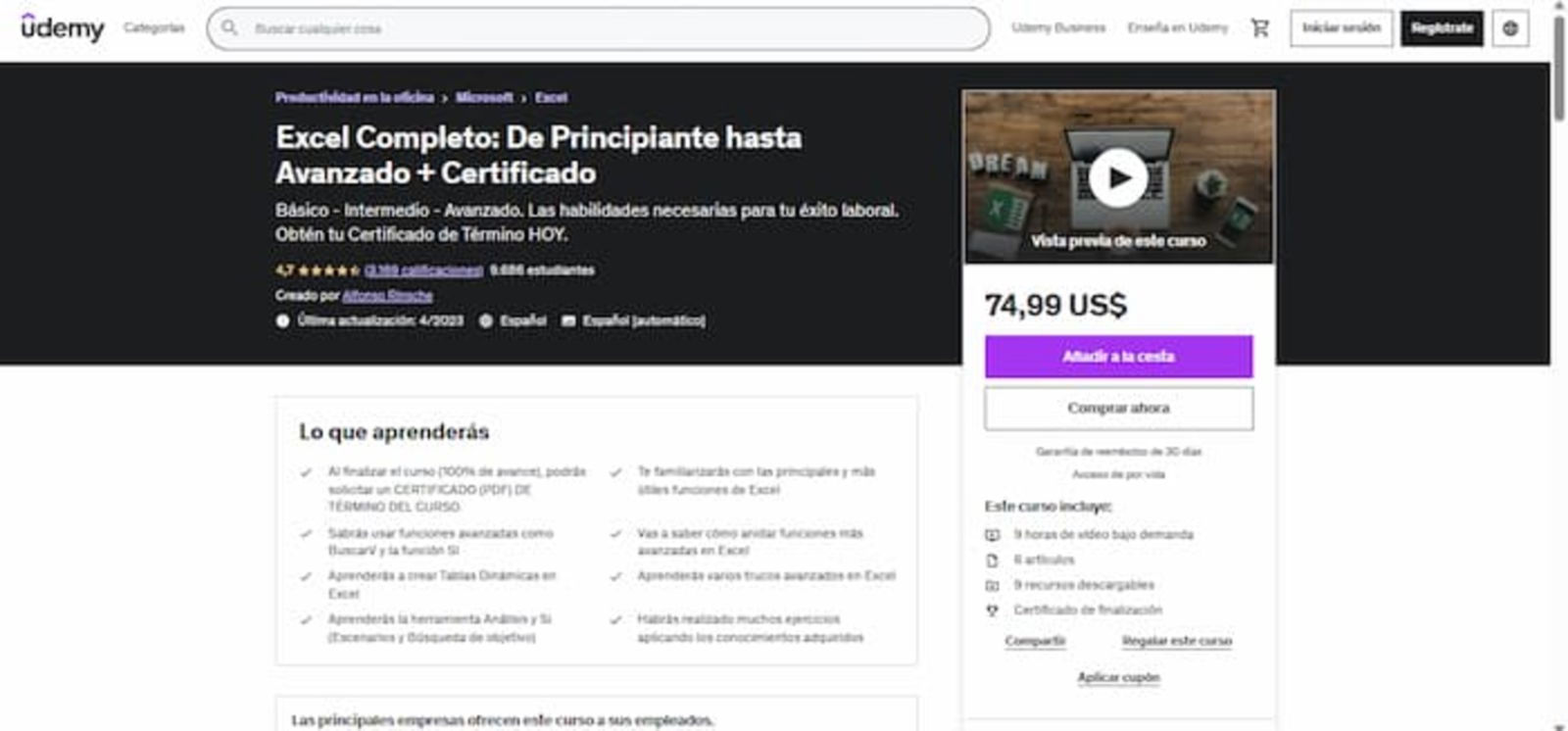
Task: Click the globe icon beside Español
Action: tap(486, 320)
